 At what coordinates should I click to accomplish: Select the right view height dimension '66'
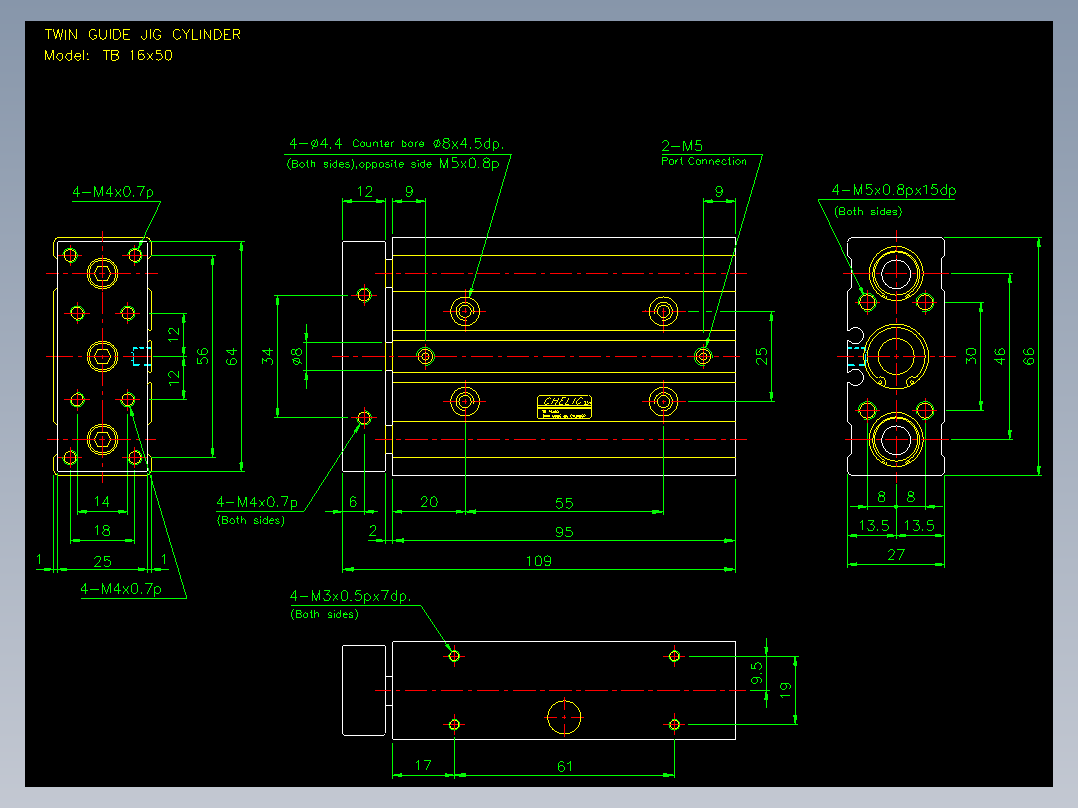(x=1028, y=356)
